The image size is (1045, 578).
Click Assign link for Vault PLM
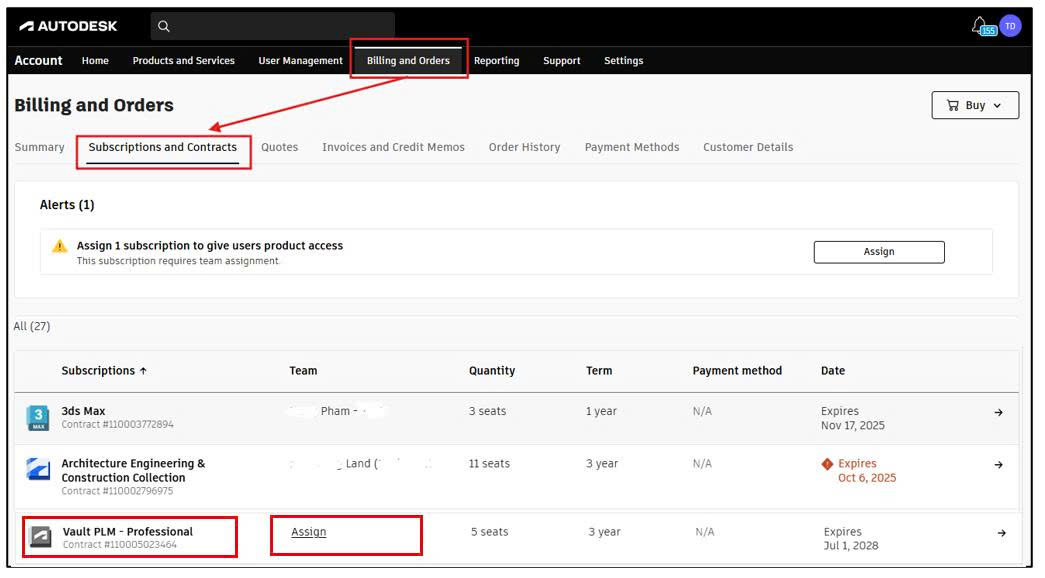pyautogui.click(x=309, y=532)
